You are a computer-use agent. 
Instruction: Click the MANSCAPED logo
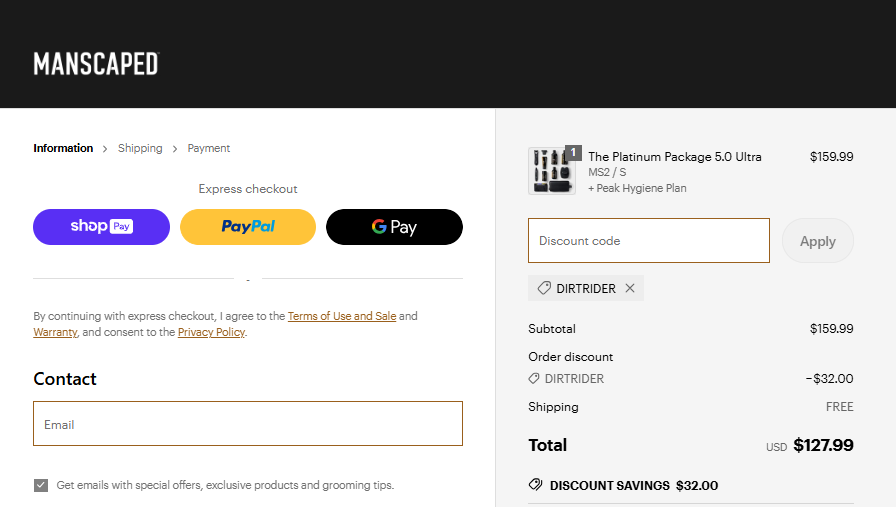click(x=96, y=64)
